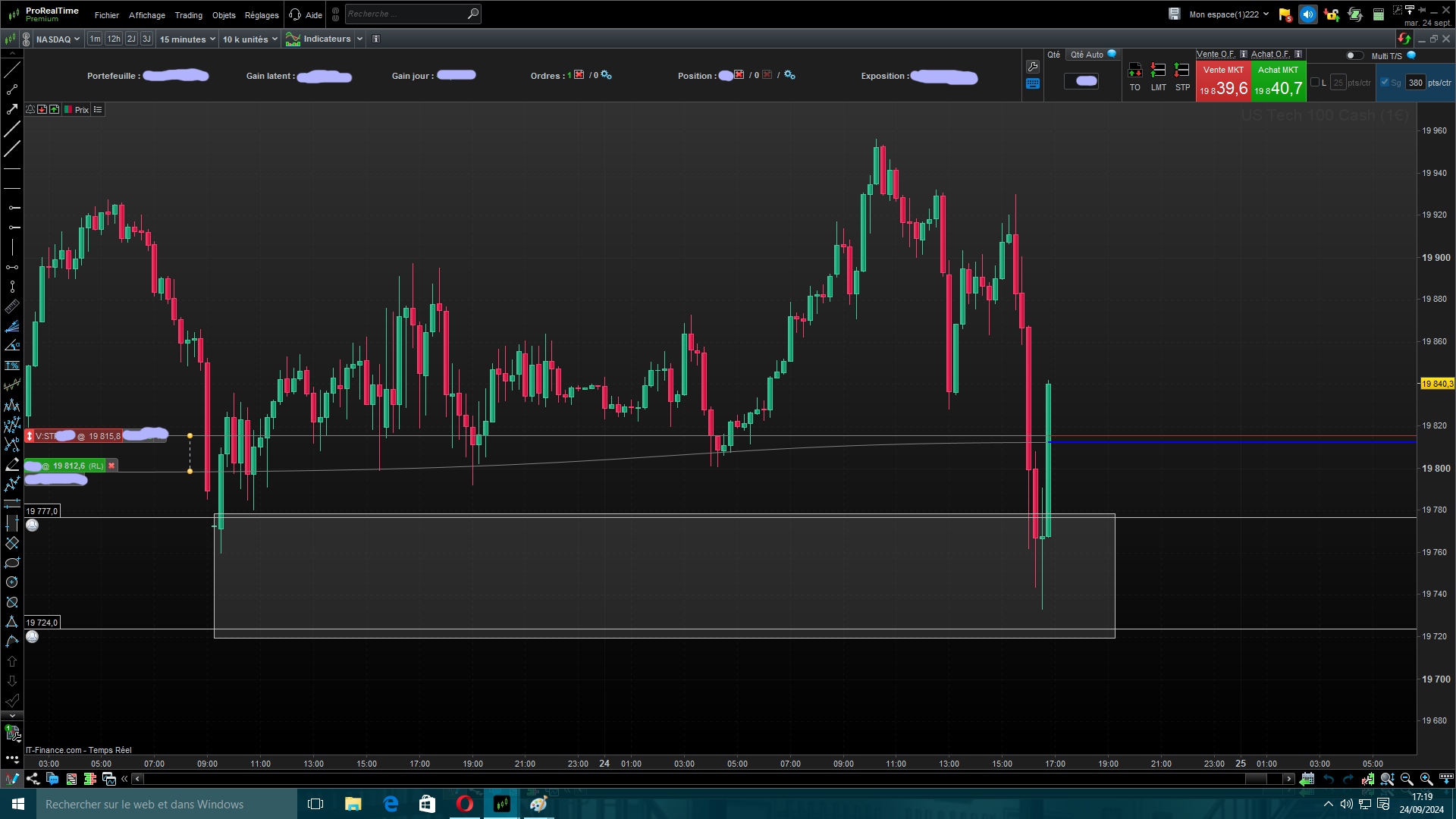Select the STP stop order icon

(1181, 71)
